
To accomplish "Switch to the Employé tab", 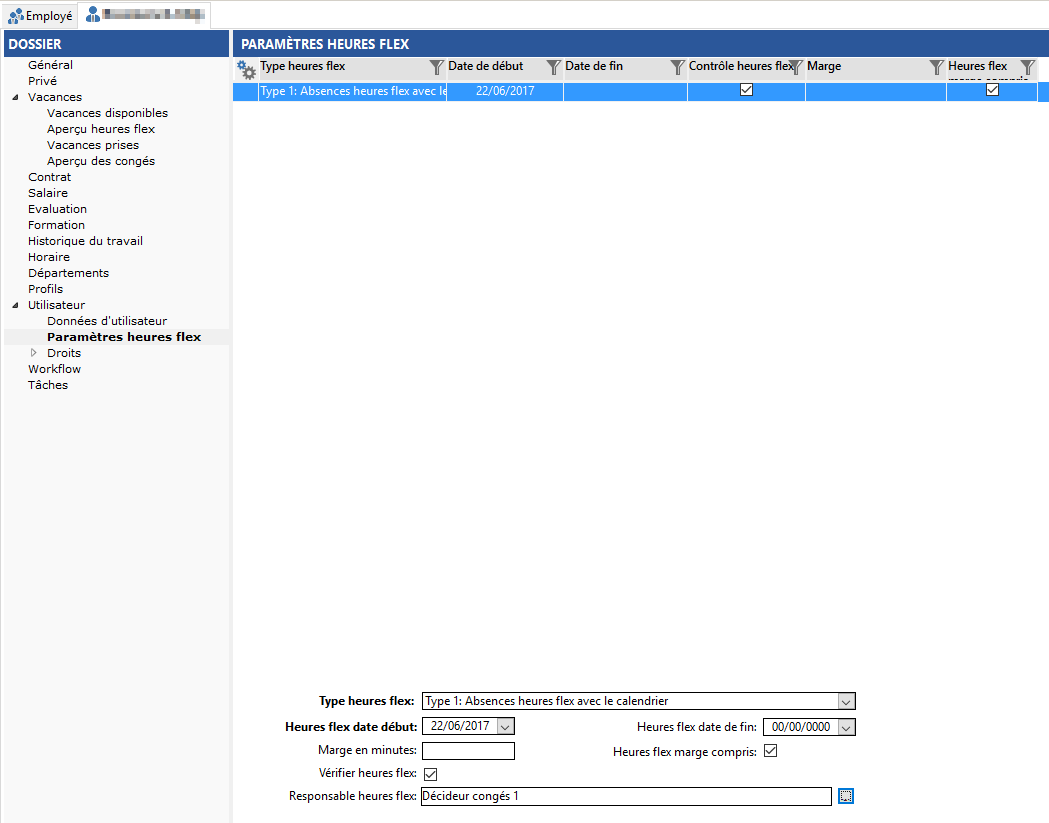I will (x=40, y=16).
